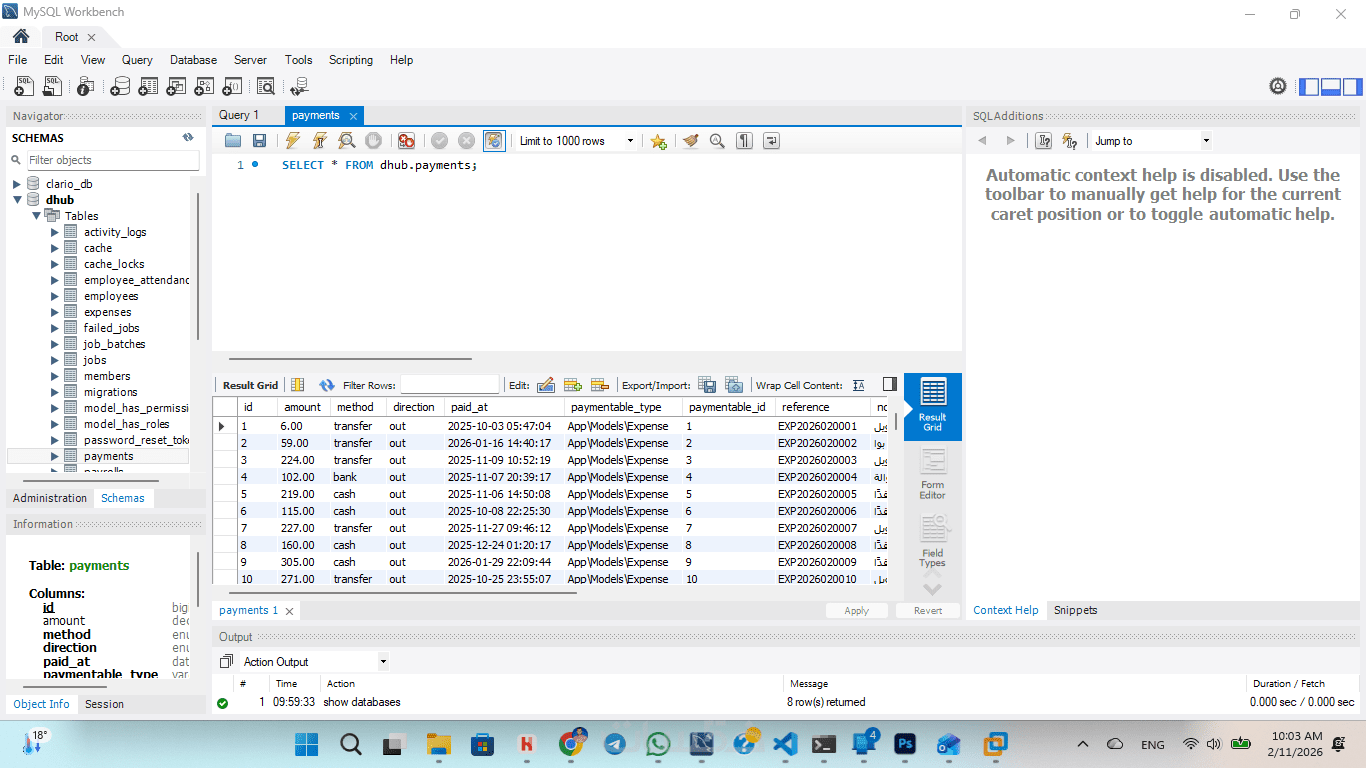
Task: Focus the Filter Rows input box
Action: (450, 385)
